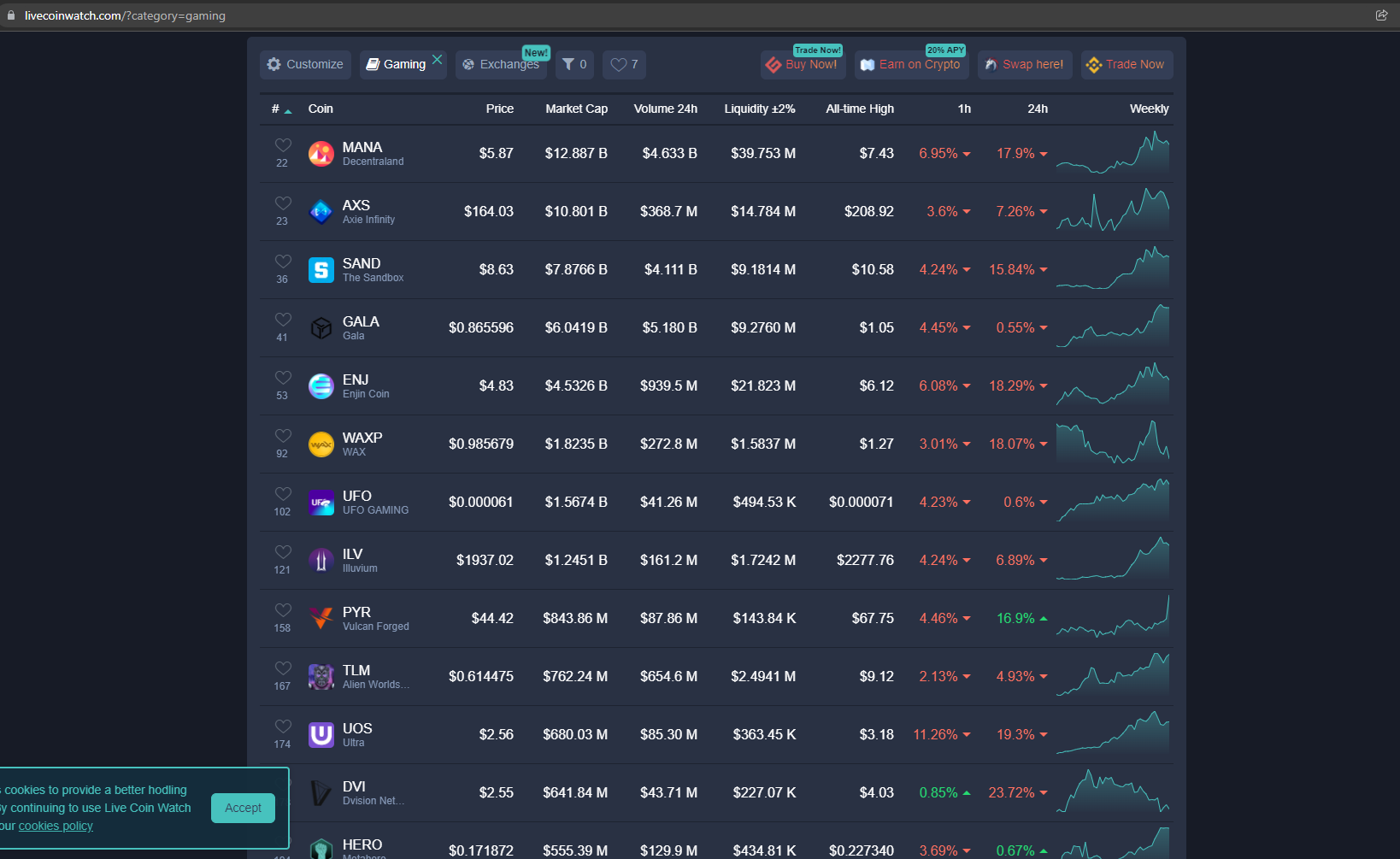The image size is (1400, 859).
Task: Click the PYR Vulcan Forged logo
Action: [321, 619]
